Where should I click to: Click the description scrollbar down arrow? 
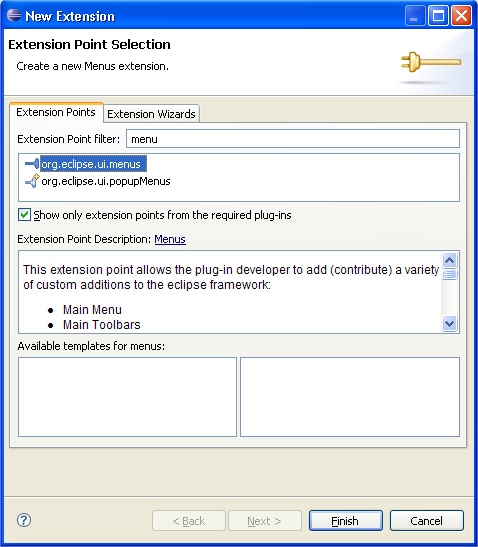click(449, 323)
